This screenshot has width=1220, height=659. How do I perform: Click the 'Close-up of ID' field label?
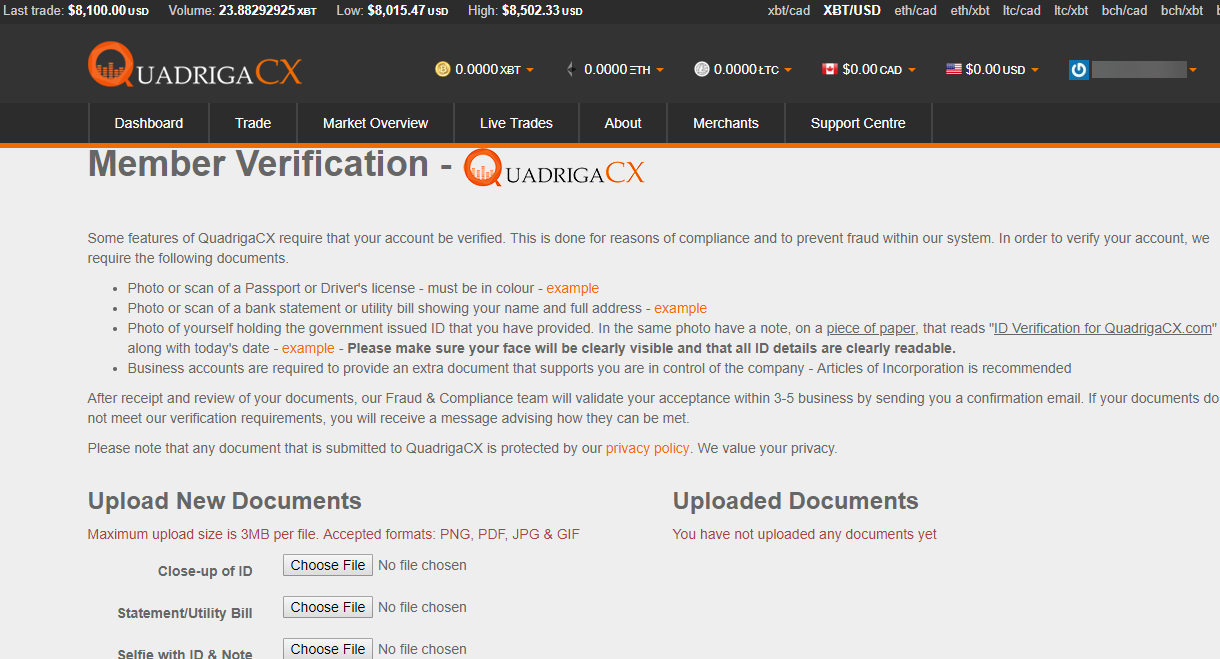[205, 571]
